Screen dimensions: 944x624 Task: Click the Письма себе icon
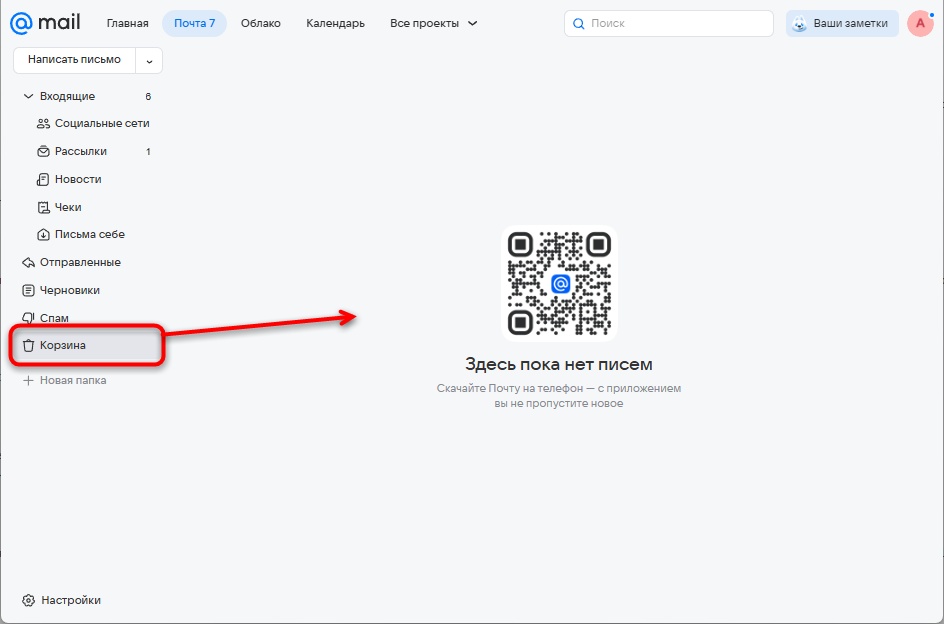point(43,234)
